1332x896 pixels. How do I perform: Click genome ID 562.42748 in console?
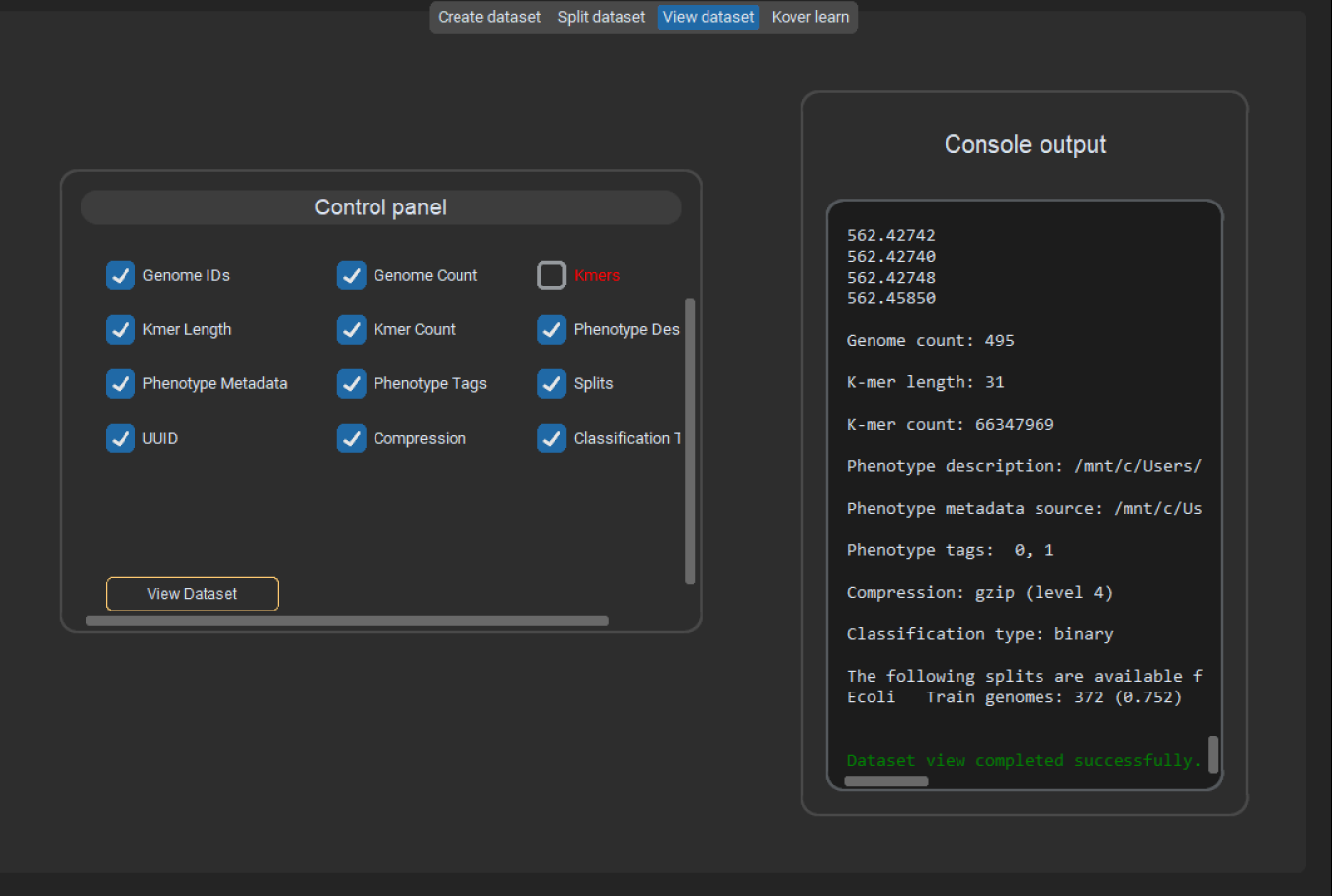point(890,278)
